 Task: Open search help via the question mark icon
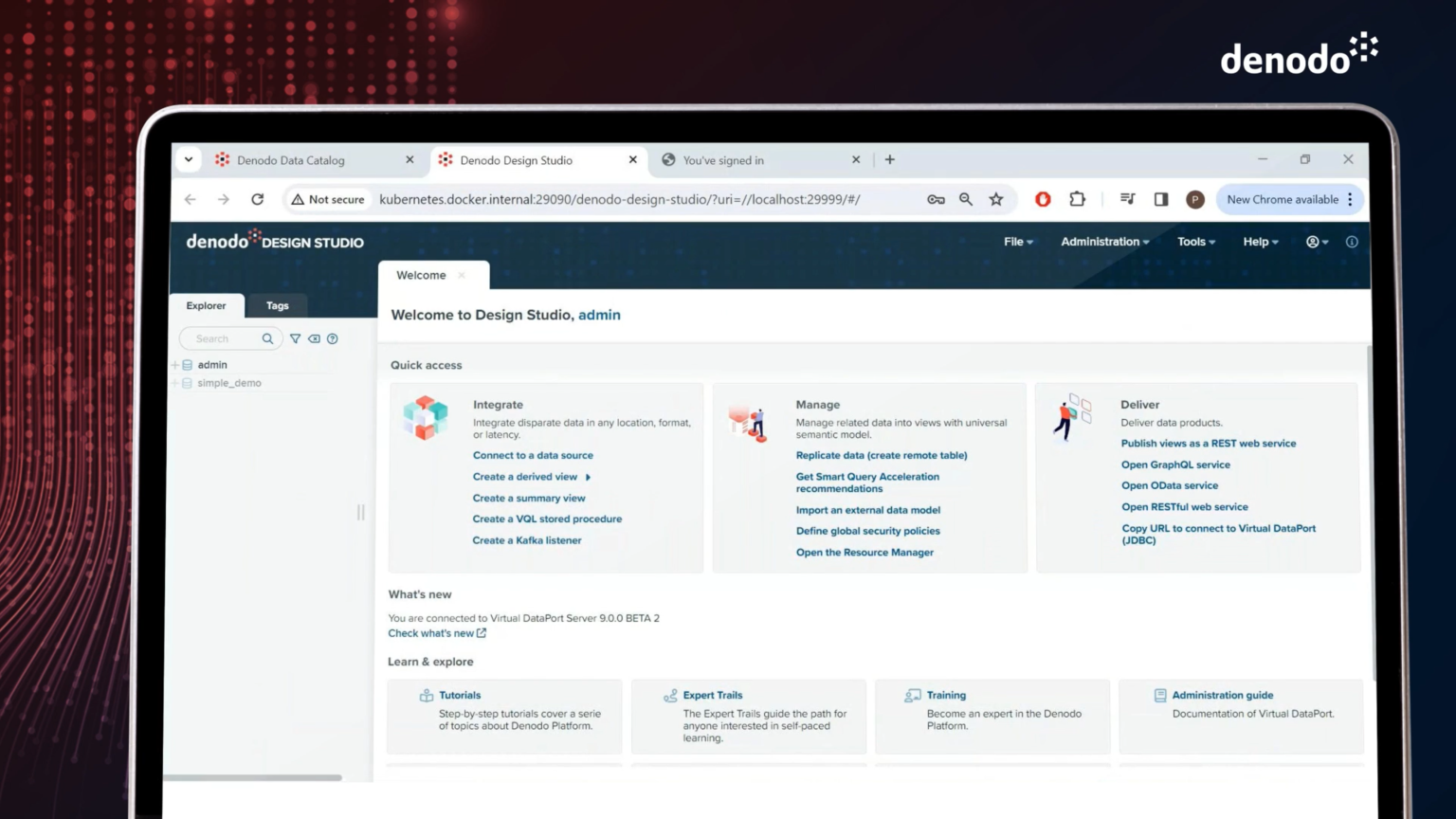coord(332,338)
